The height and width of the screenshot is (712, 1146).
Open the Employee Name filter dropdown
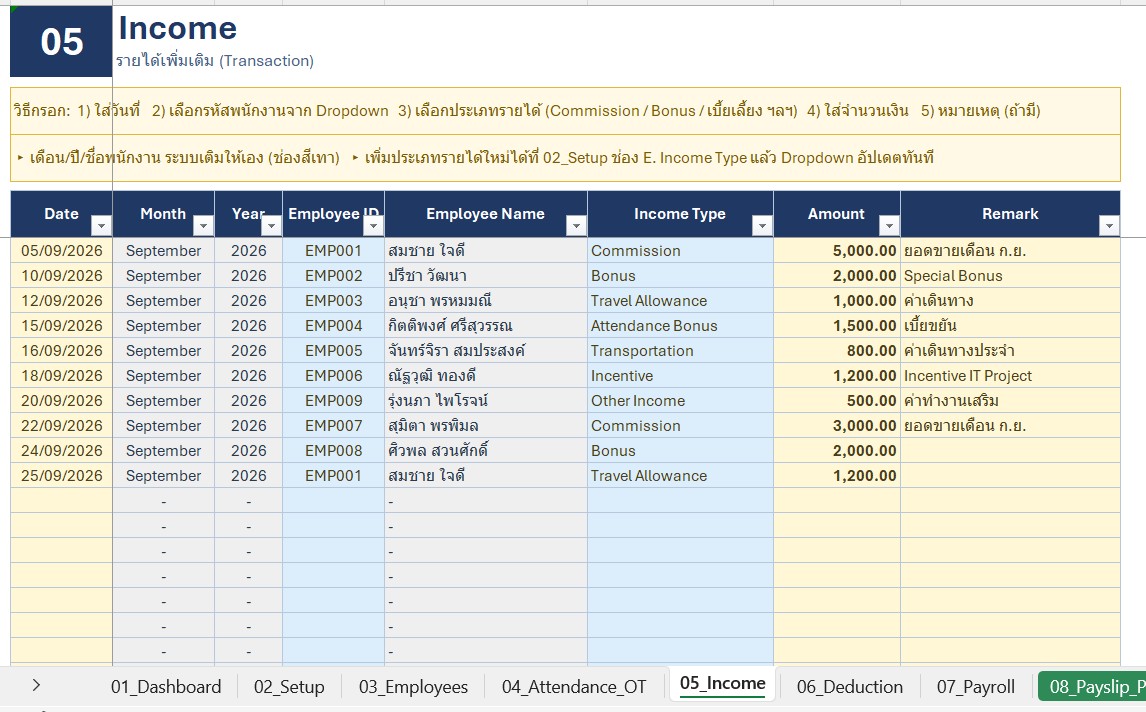[x=577, y=226]
